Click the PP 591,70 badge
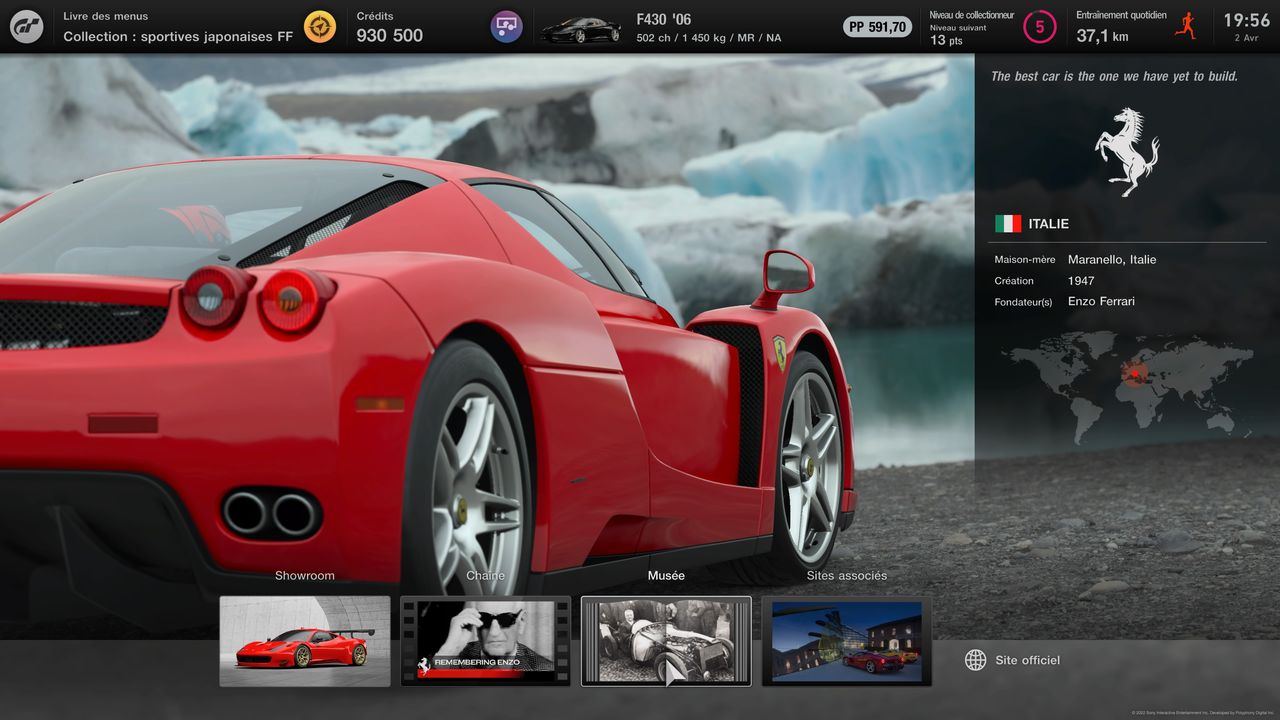The height and width of the screenshot is (720, 1280). [877, 27]
